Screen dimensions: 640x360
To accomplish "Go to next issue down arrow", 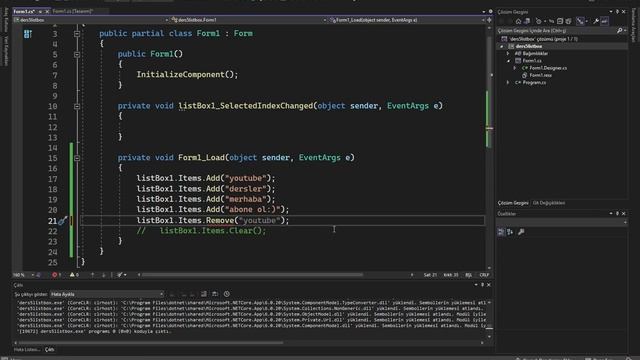I will pos(104,275).
